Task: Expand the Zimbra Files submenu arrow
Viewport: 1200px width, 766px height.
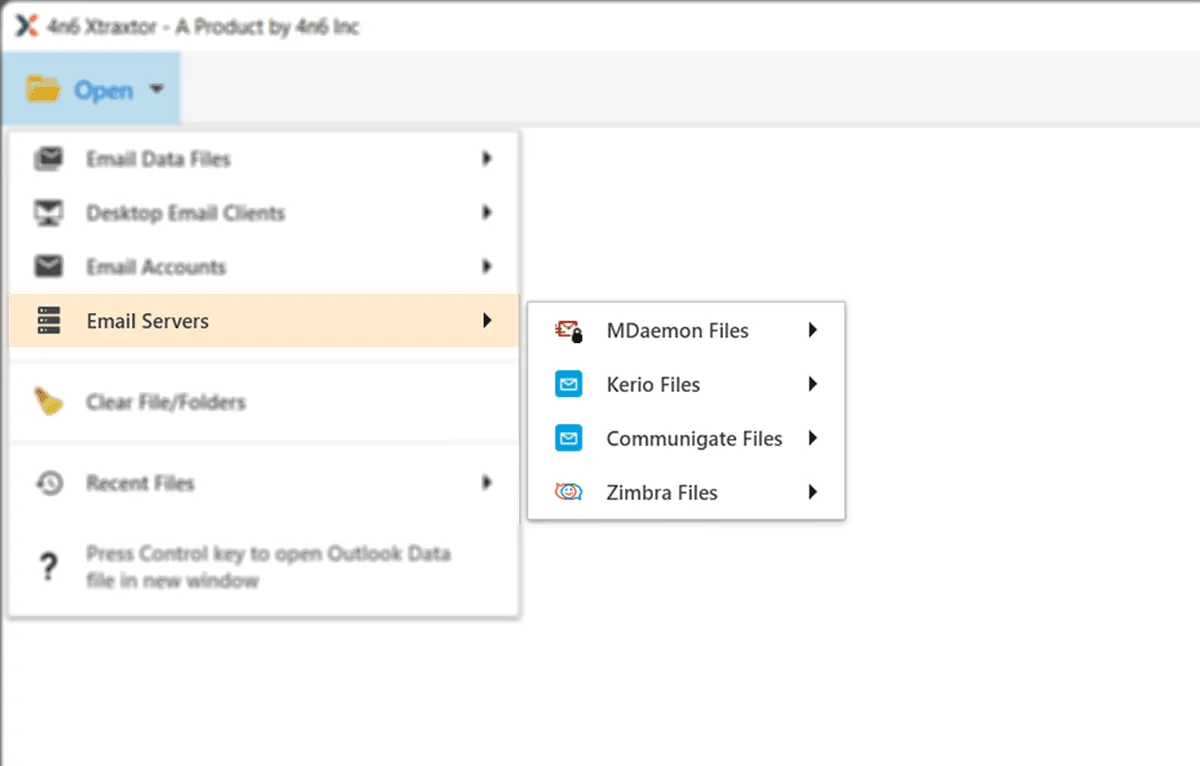Action: tap(813, 493)
